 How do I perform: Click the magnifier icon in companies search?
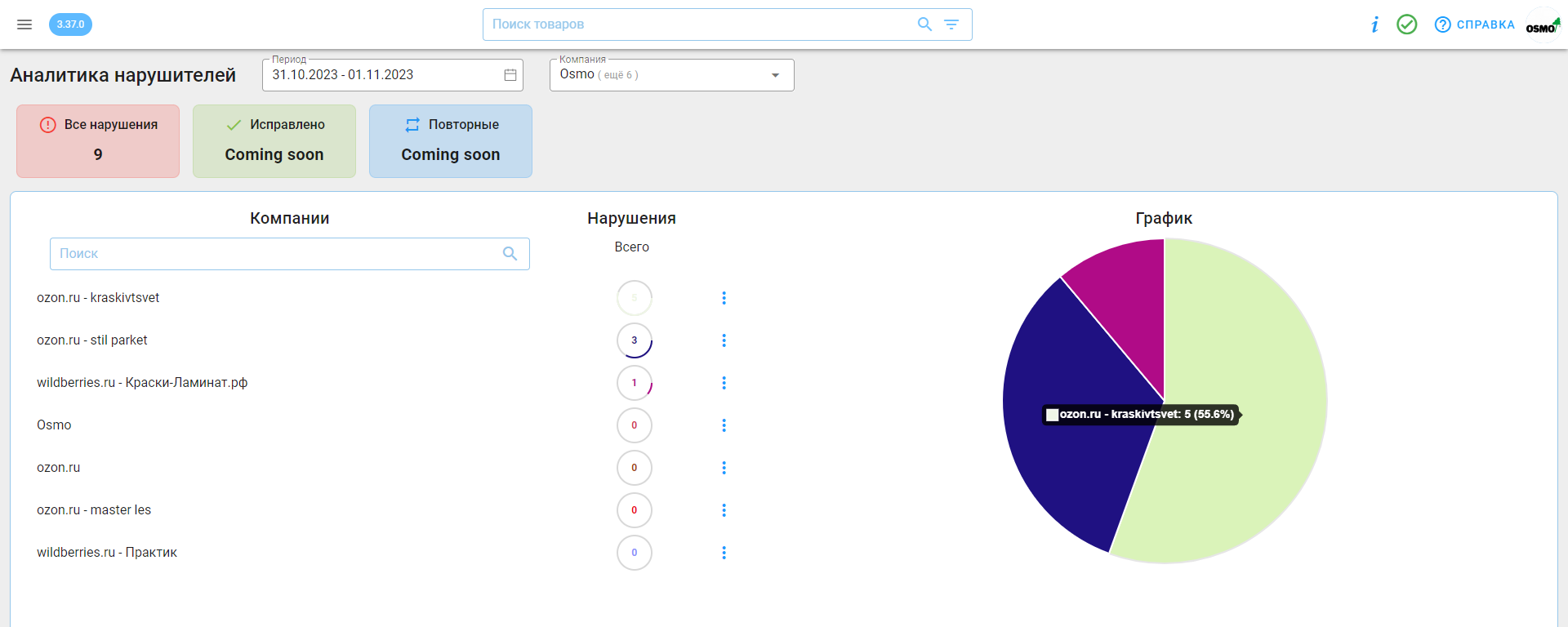(510, 254)
